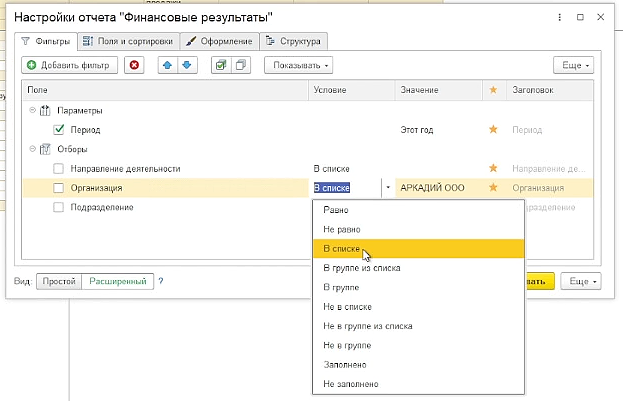Image resolution: width=623 pixels, height=401 pixels.
Task: Click the Параметры group icon
Action: 45,110
